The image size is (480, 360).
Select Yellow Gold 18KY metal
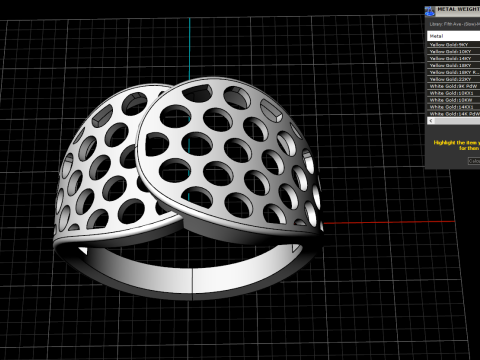point(454,66)
